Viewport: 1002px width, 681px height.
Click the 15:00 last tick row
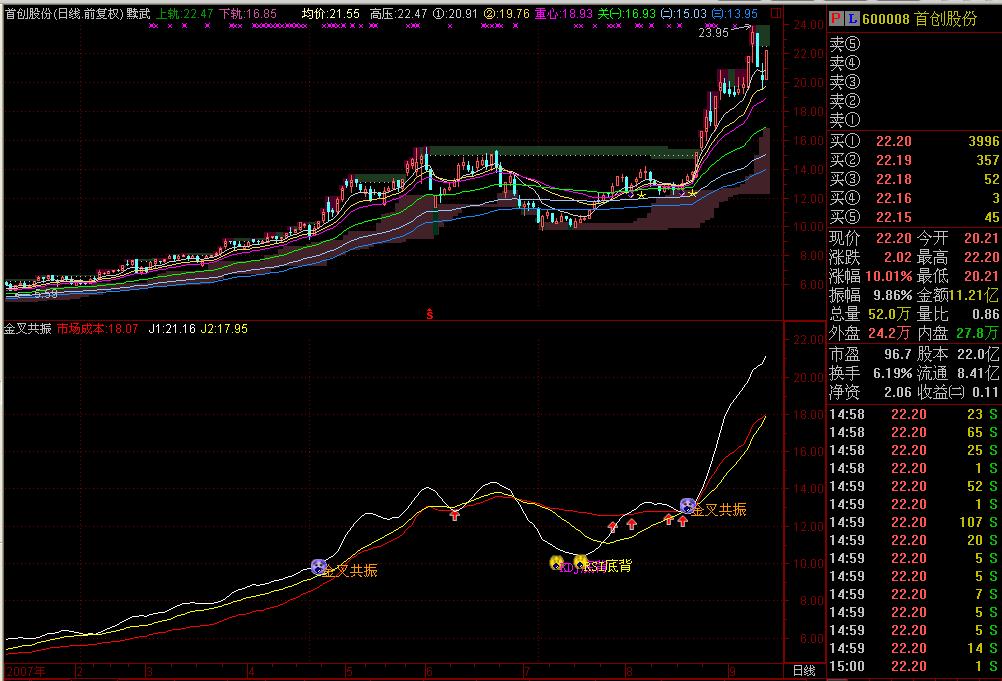914,666
